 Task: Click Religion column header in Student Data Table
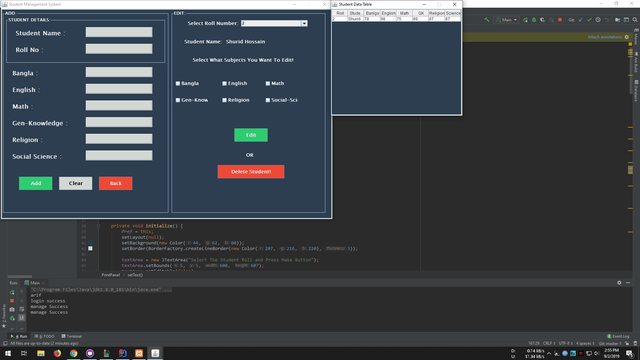tap(436, 13)
